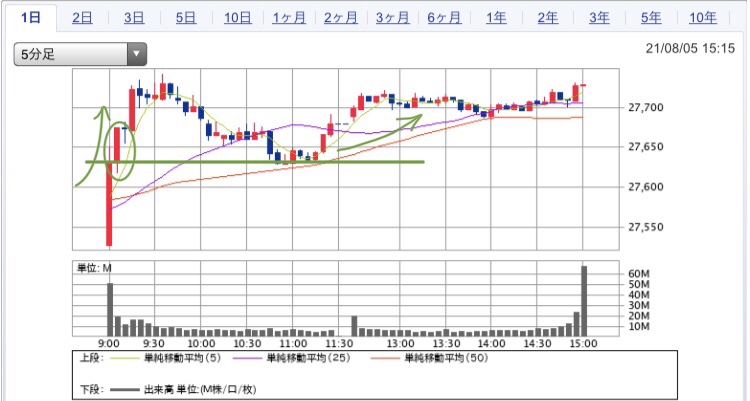Click the 15:00 time axis label
Viewport: 750px width, 401px height.
point(583,344)
